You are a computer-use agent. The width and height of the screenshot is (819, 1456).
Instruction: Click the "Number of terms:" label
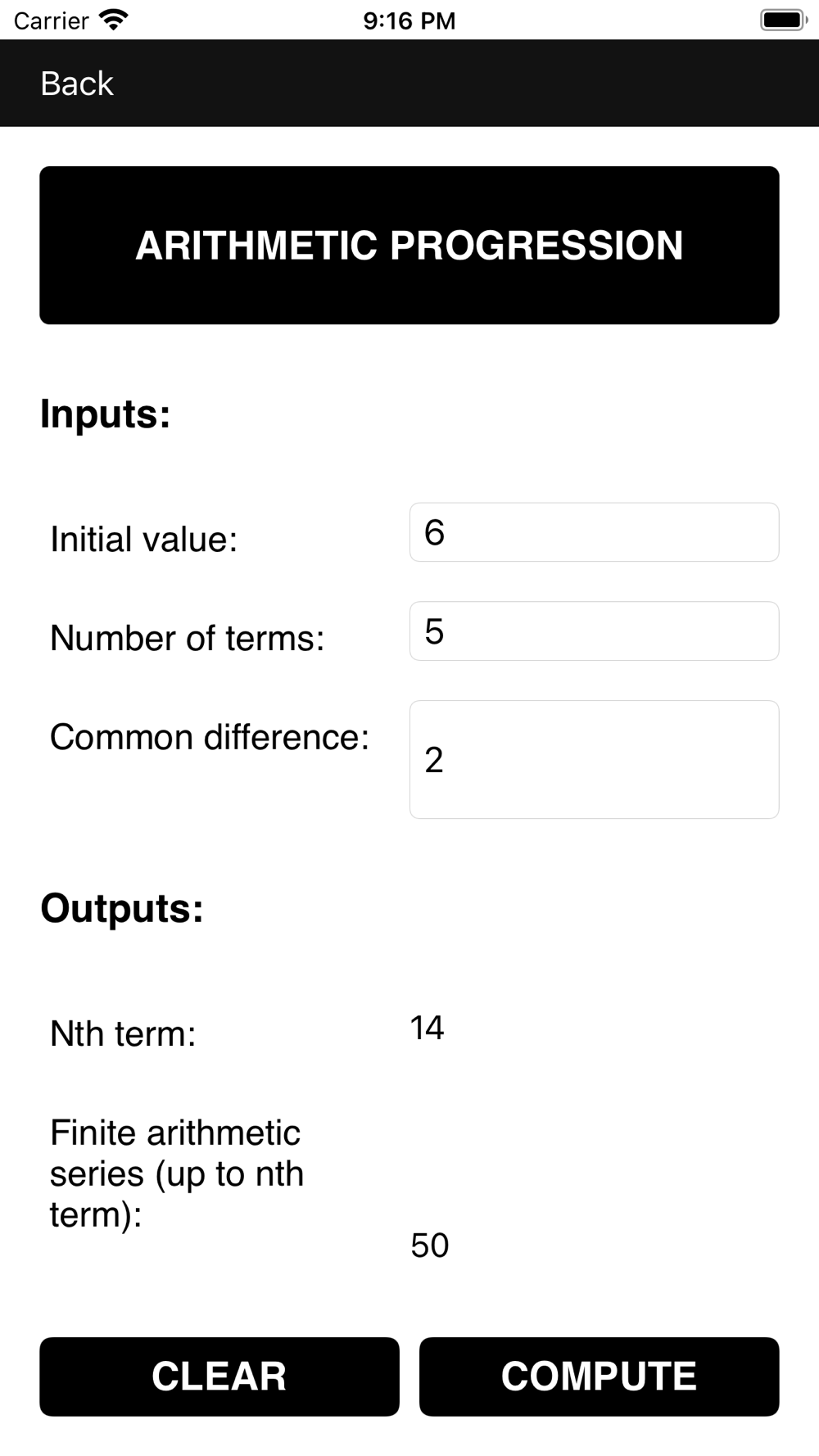pyautogui.click(x=188, y=639)
